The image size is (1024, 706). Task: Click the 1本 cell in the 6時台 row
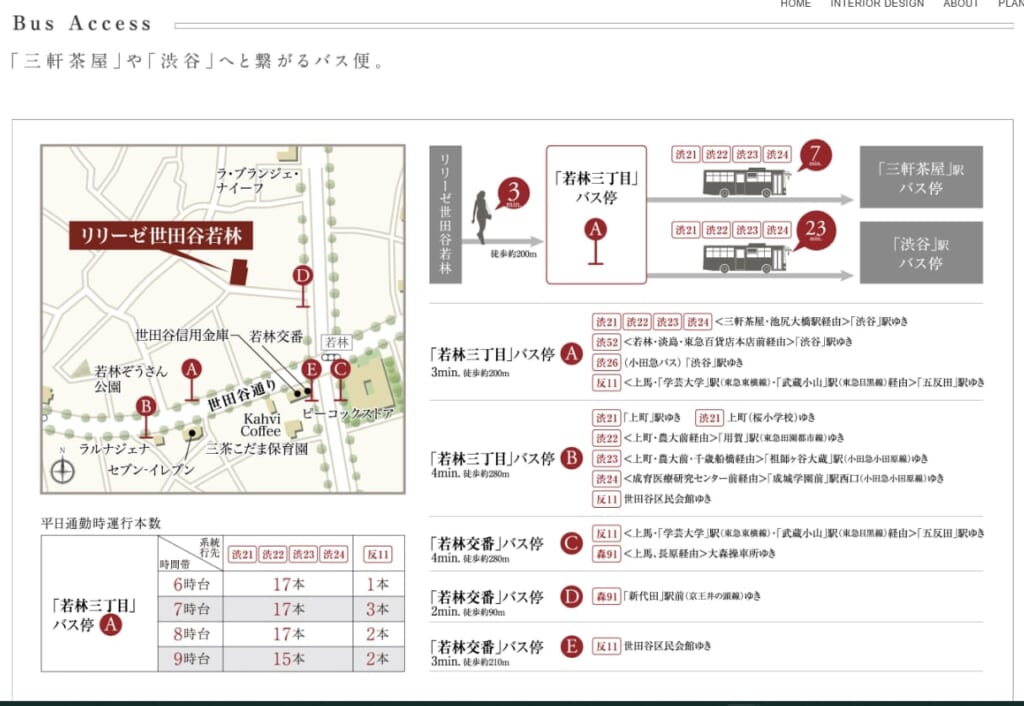(x=378, y=585)
